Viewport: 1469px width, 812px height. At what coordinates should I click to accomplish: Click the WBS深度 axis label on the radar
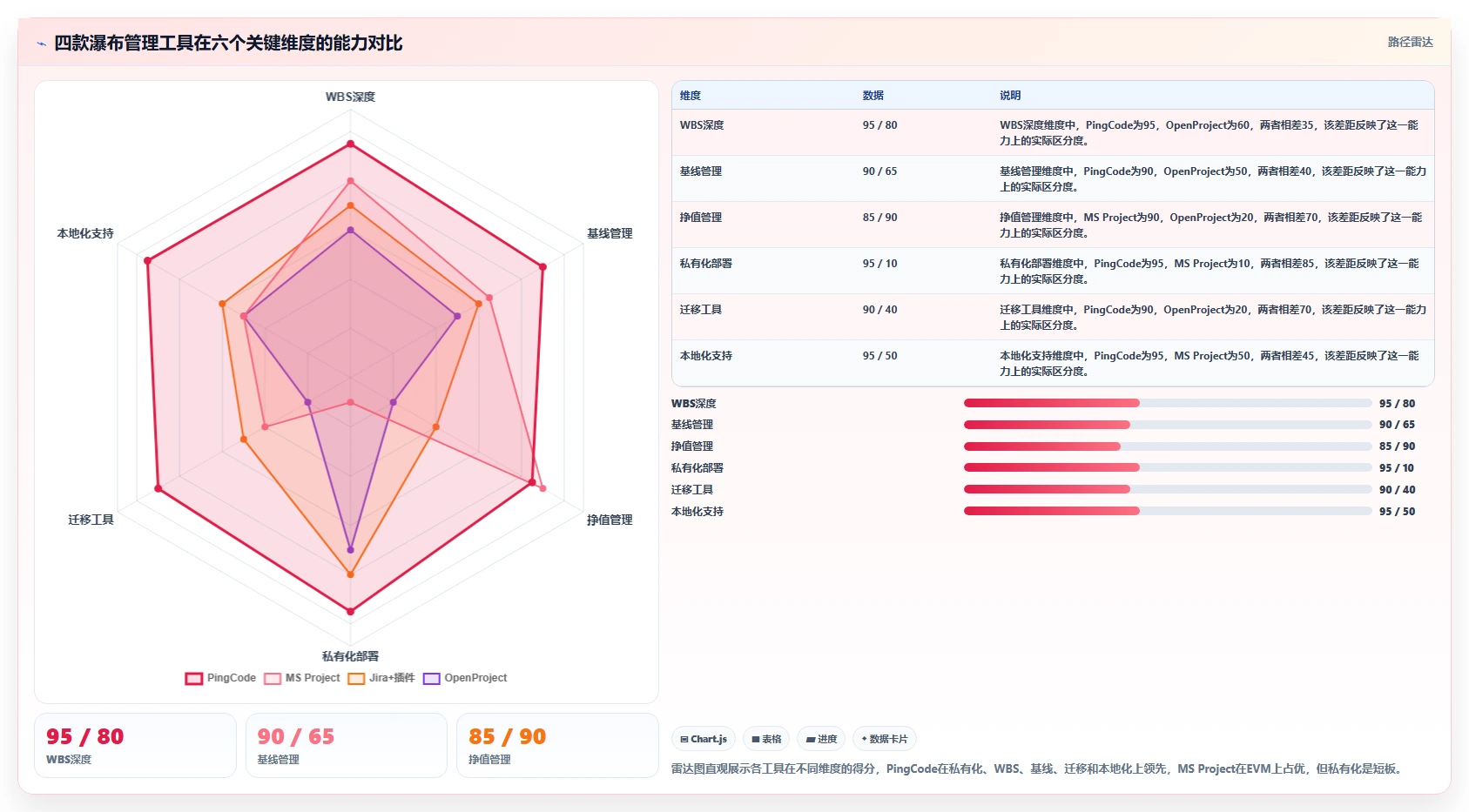point(350,97)
